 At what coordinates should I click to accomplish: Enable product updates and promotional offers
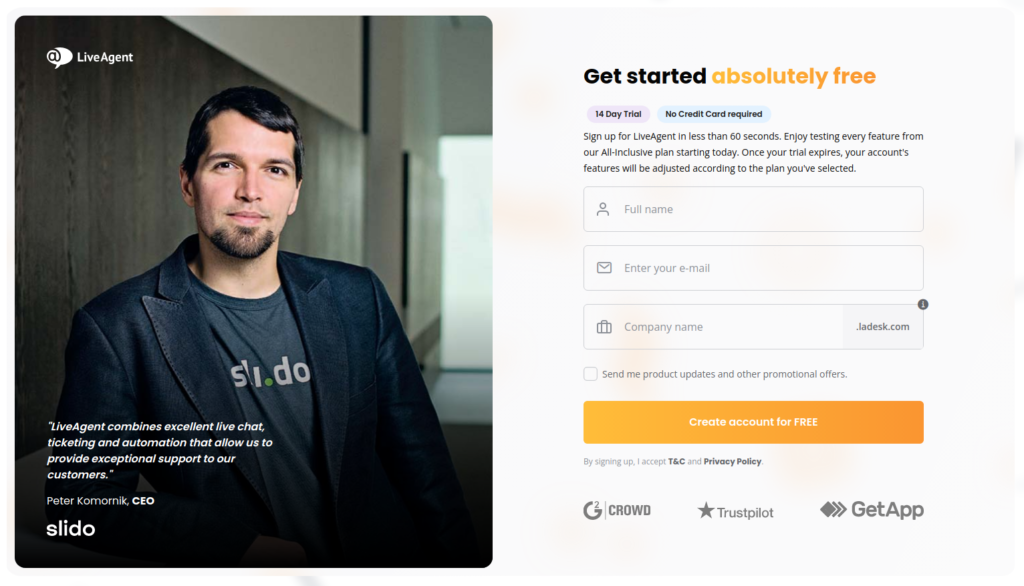590,373
